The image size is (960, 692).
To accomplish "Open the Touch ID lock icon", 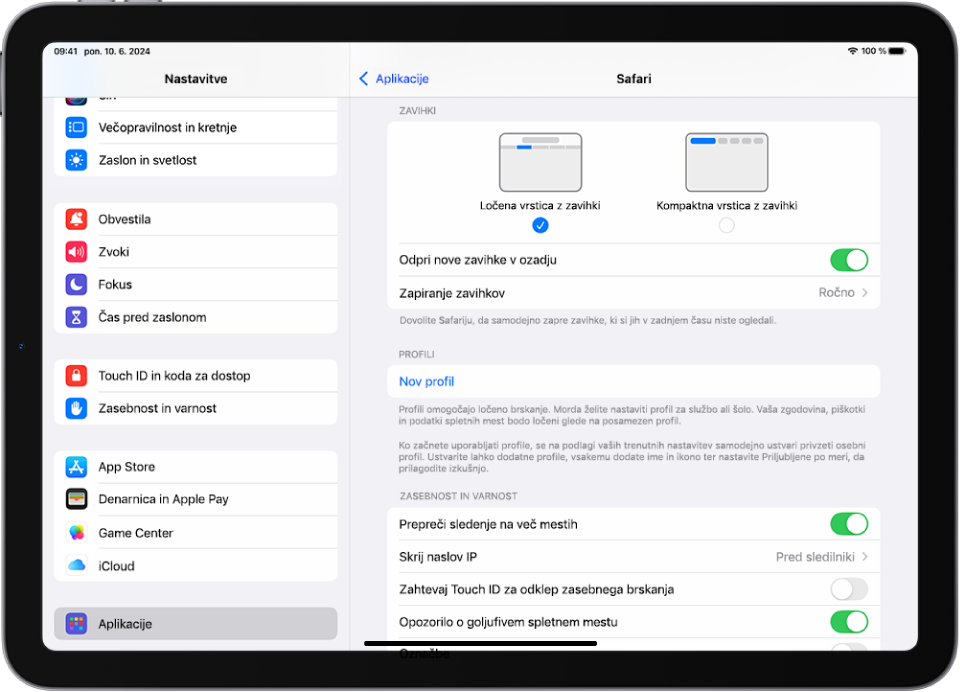I will 76,375.
